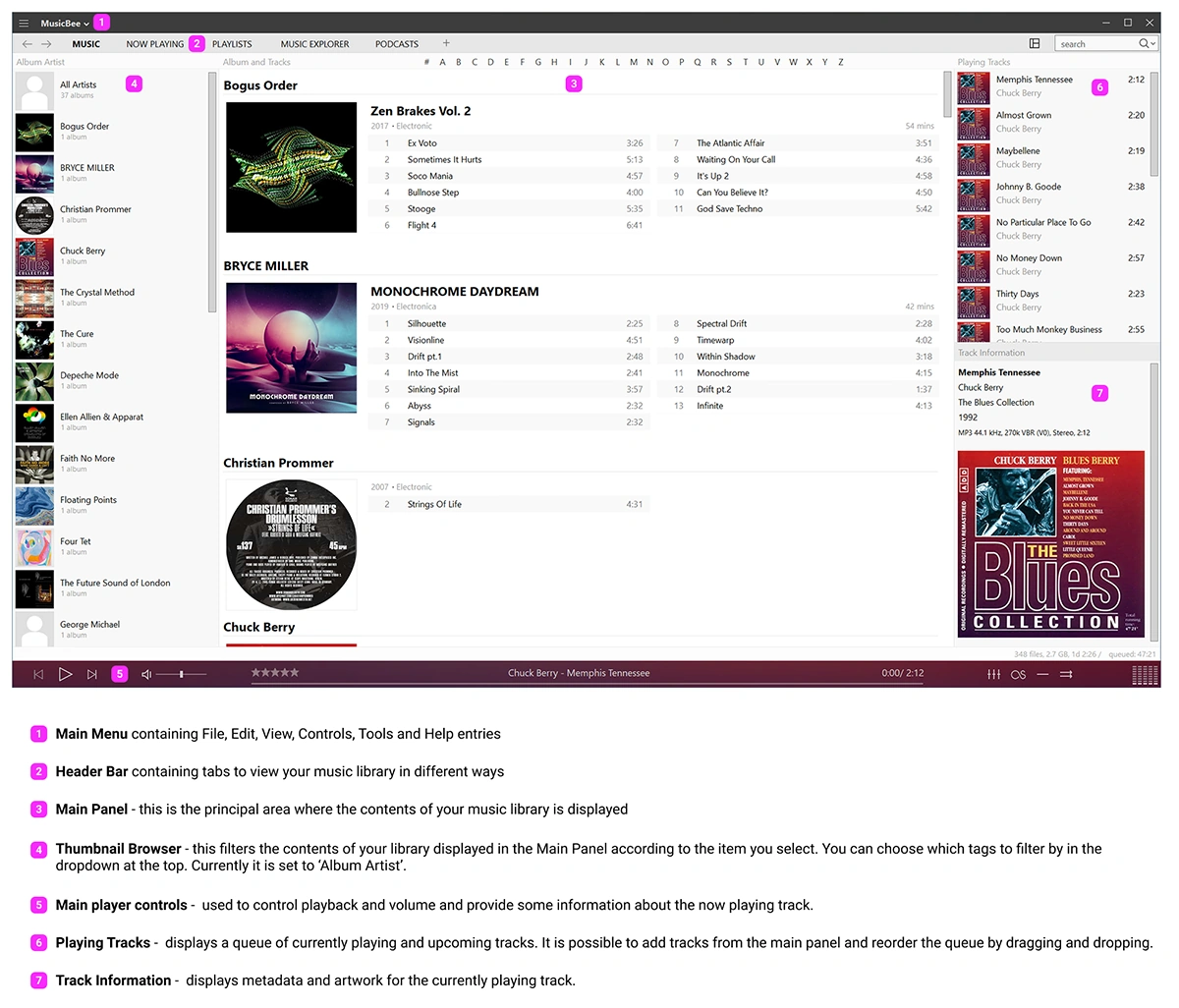Switch to the MUSIC EXPLORER tab

coord(314,44)
